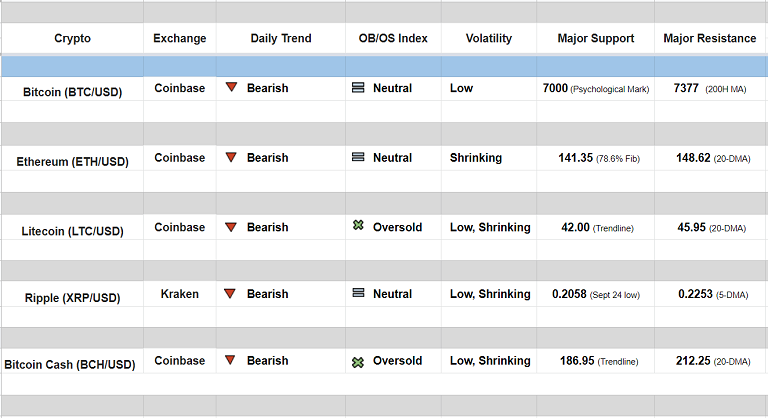Click the neutral bars icon for Ripple

[x=358, y=294]
